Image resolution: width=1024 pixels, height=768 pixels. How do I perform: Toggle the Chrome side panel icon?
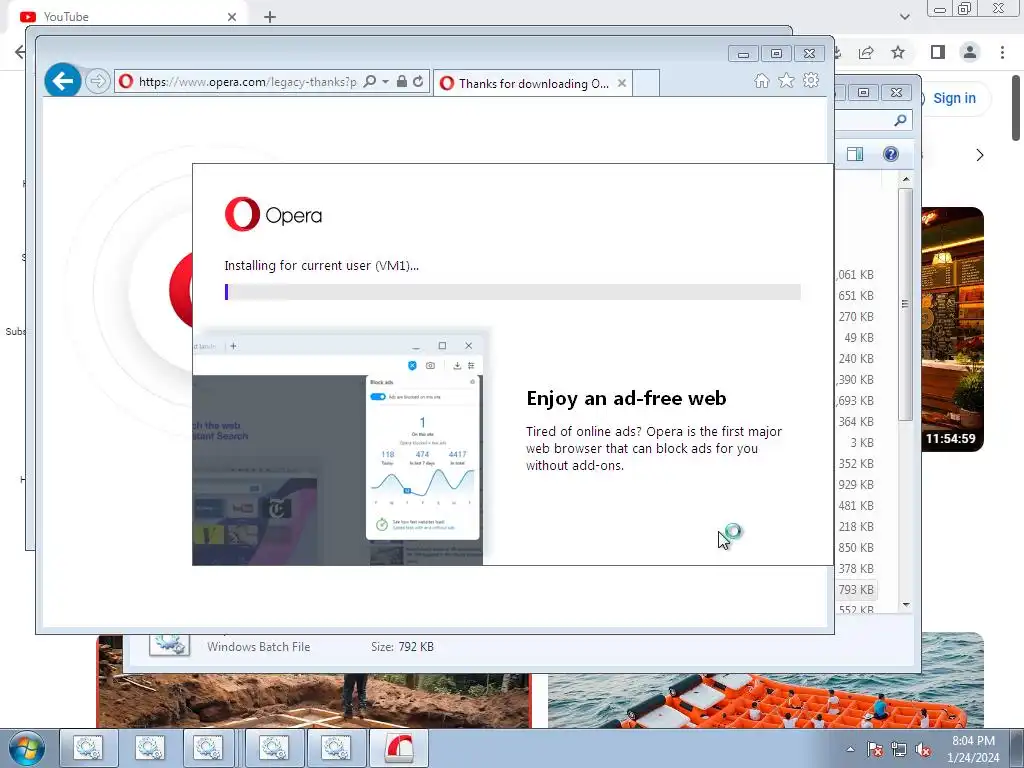coord(938,52)
